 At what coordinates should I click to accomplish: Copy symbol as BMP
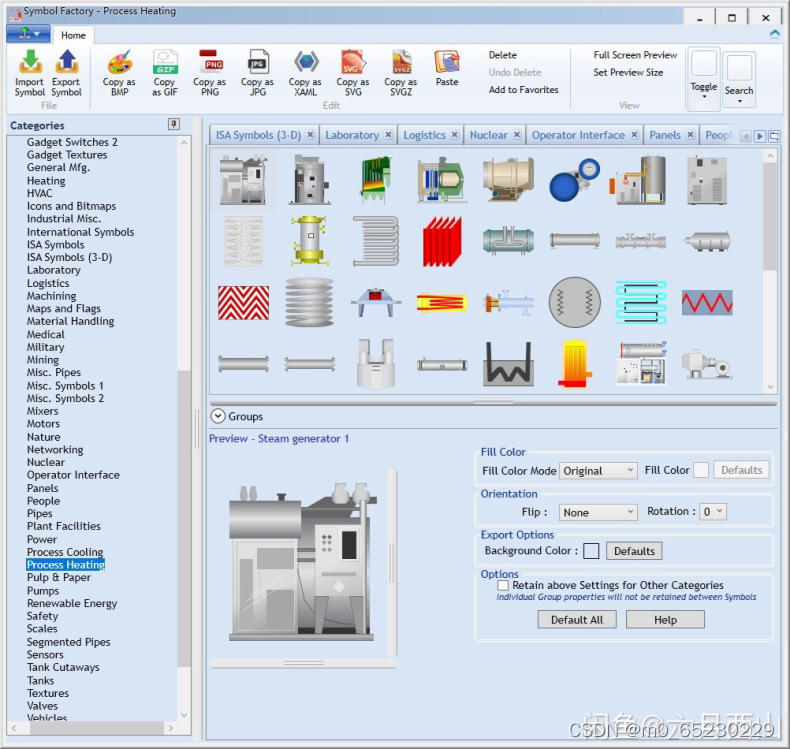coord(119,73)
